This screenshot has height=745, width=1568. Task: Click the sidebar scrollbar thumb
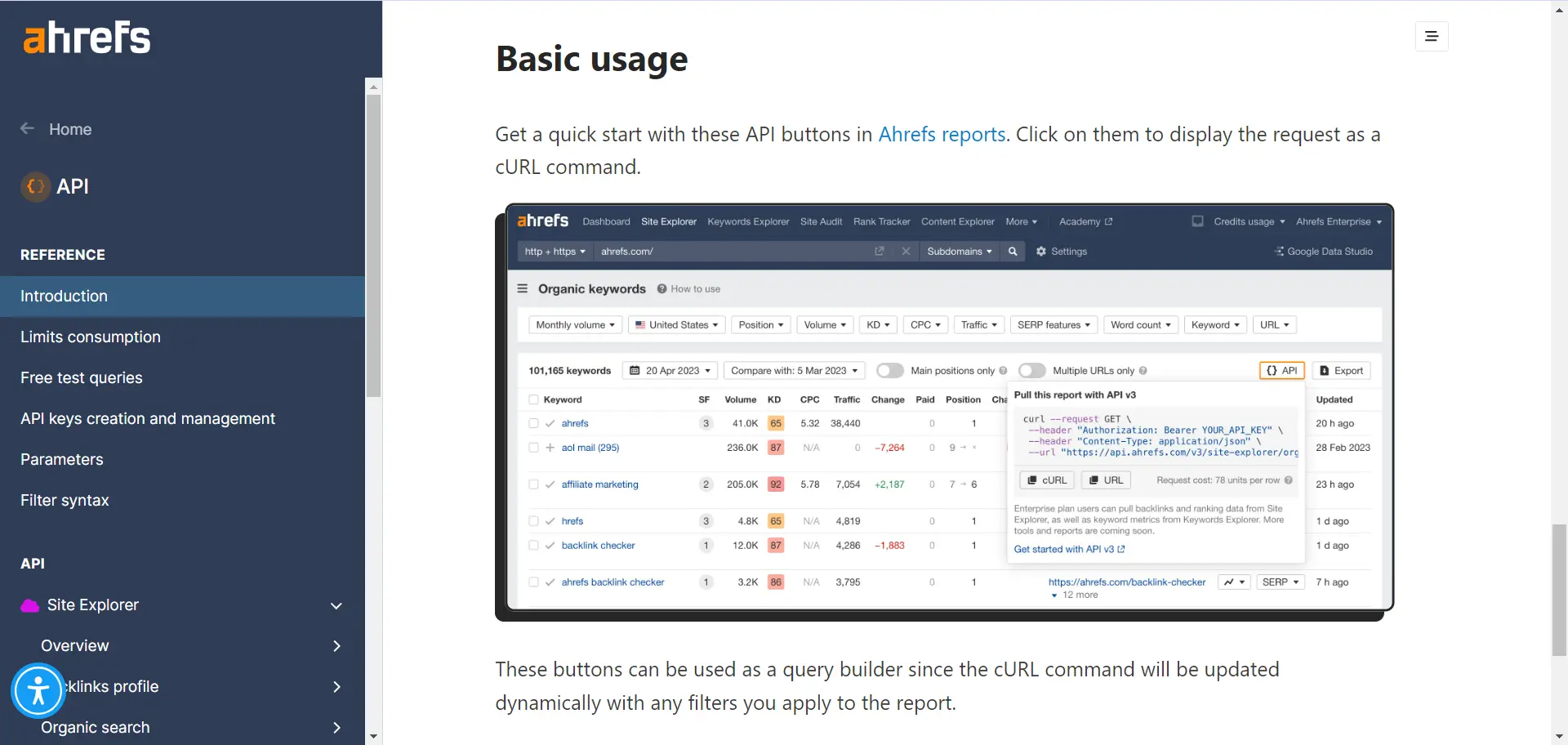tap(373, 246)
